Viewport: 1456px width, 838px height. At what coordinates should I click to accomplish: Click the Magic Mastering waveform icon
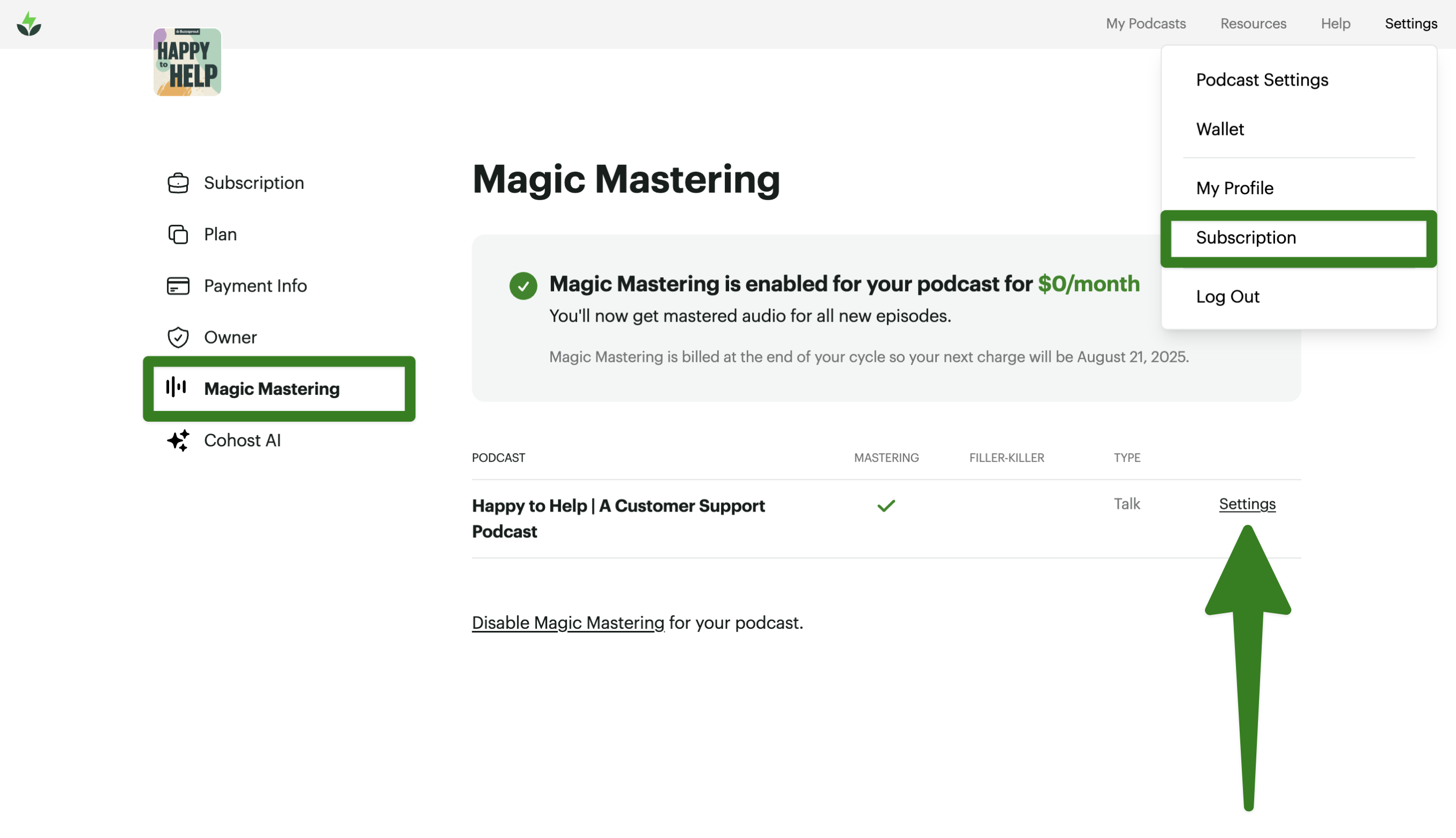click(x=176, y=388)
